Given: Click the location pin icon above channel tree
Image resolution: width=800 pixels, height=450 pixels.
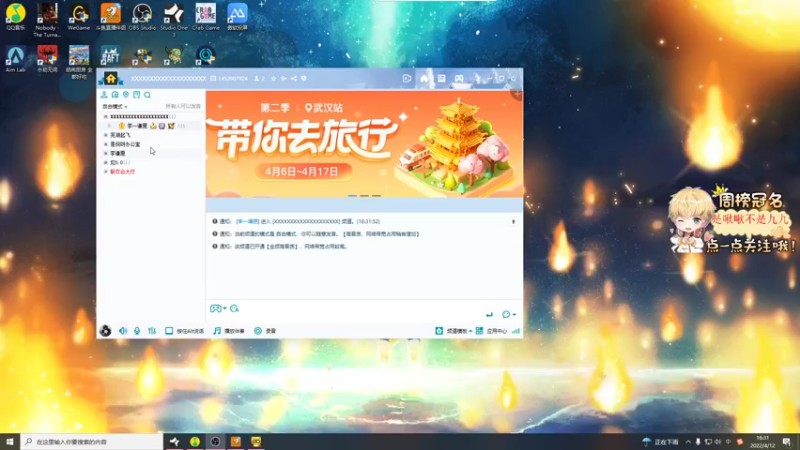Looking at the screenshot, I should tap(126, 95).
